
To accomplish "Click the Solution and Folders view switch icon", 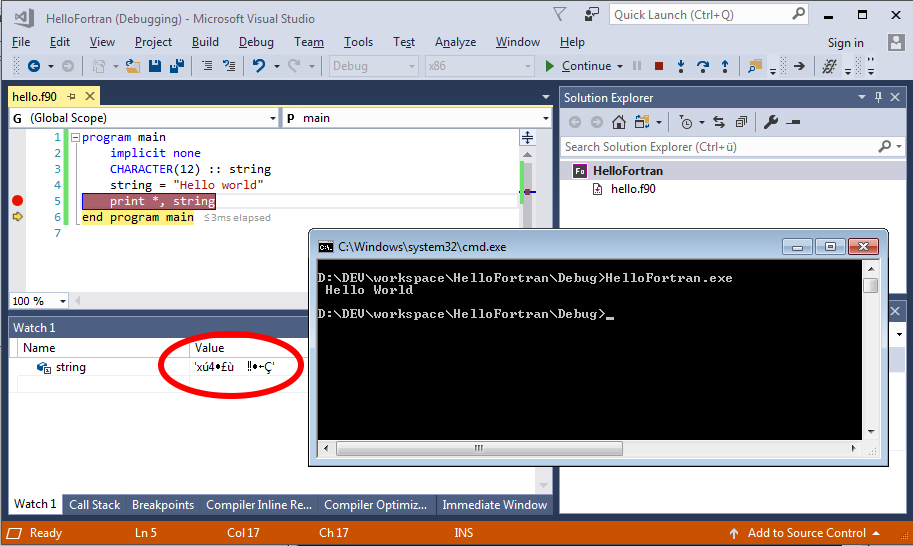I will [x=642, y=122].
